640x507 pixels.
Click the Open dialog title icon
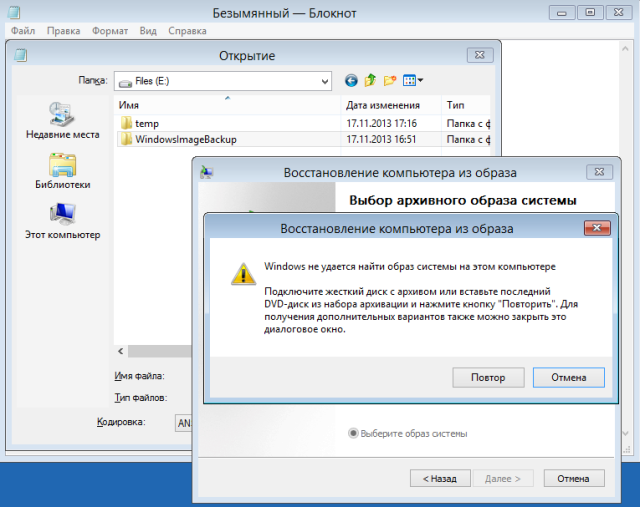coord(21,55)
